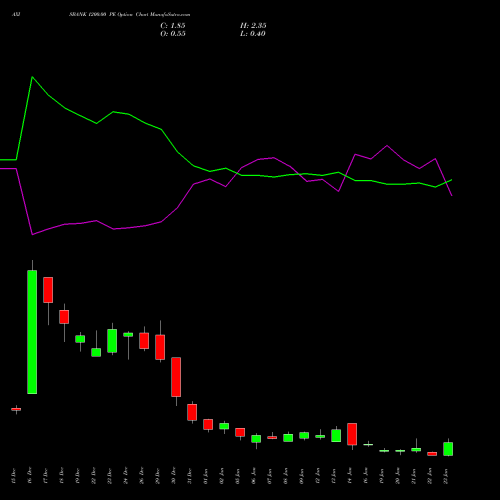Select the 09 Jan date label

coord(302,476)
